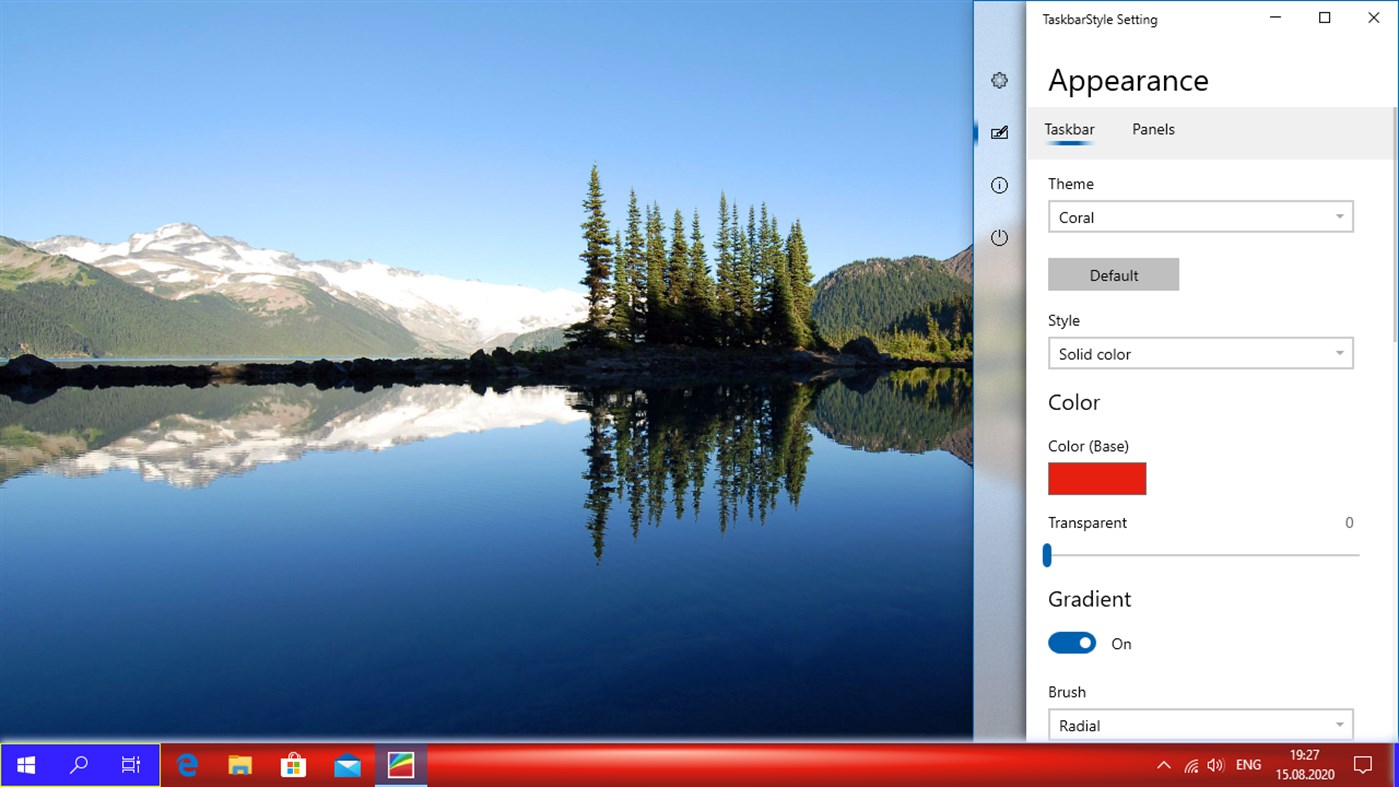Select the Taskbar tab
1399x787 pixels.
pyautogui.click(x=1069, y=129)
